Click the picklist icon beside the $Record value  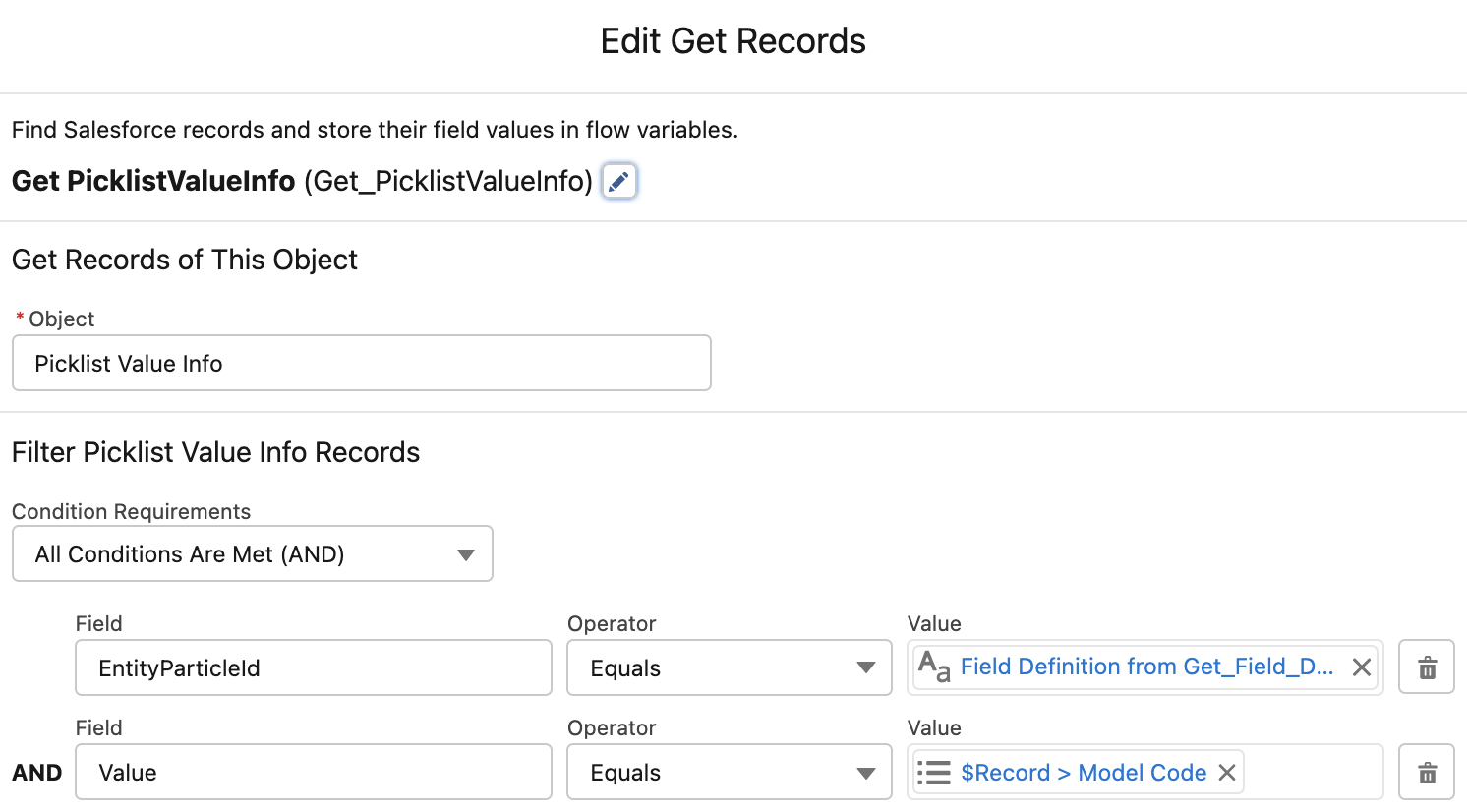point(933,772)
